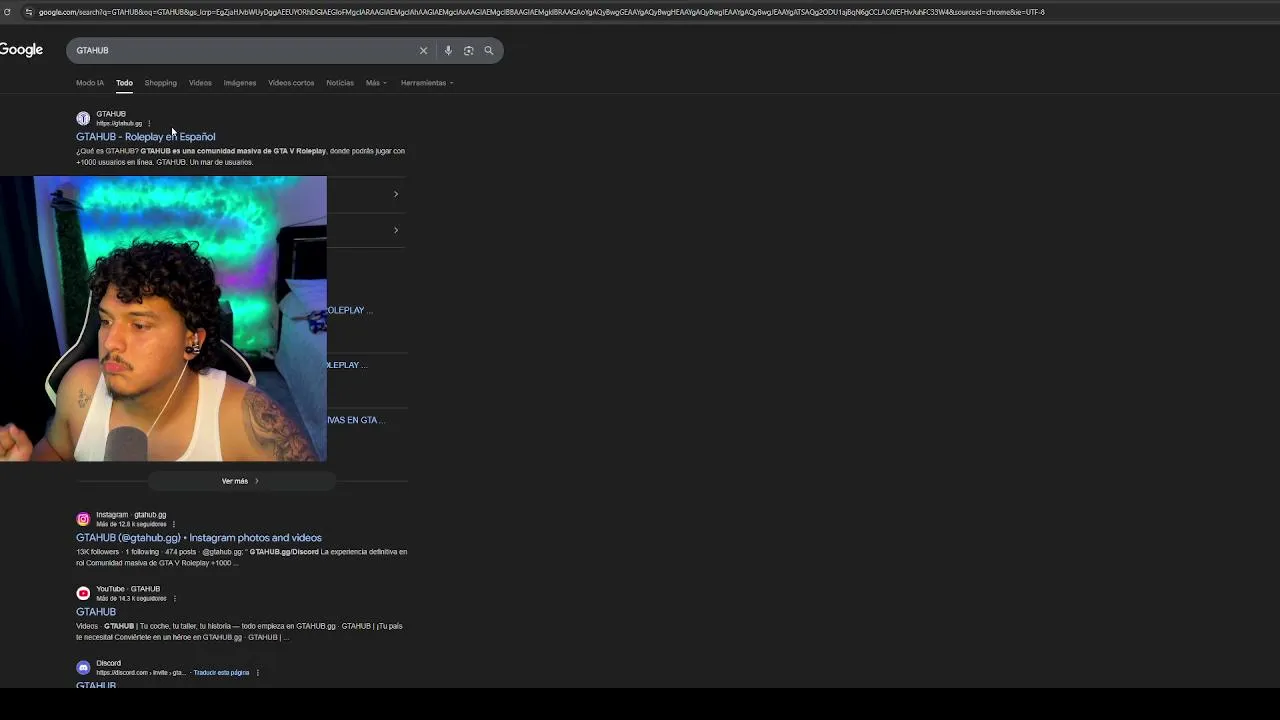Open the Más dropdown
This screenshot has width=1280, height=720.
pos(375,83)
